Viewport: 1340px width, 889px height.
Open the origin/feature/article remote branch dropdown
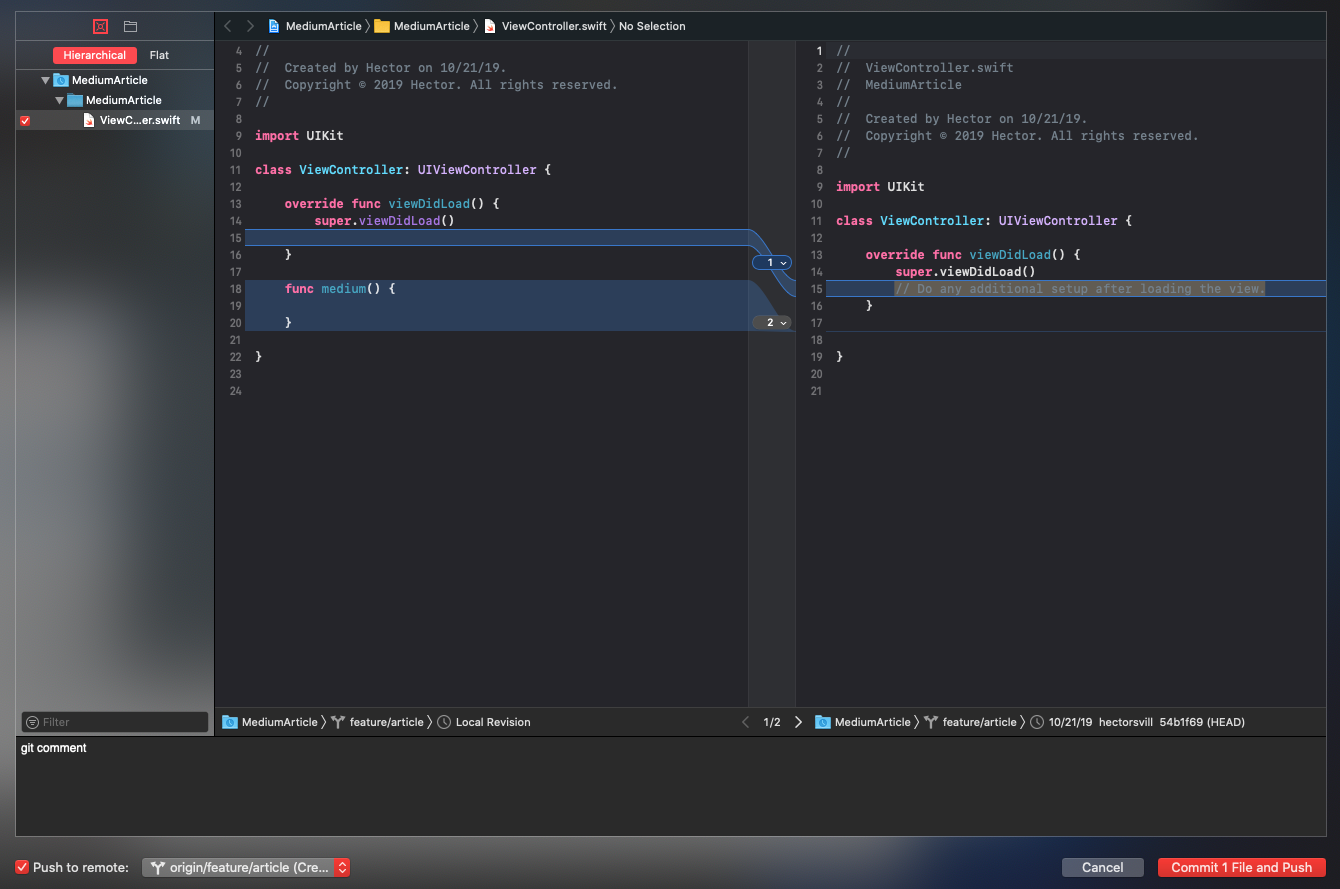tap(246, 868)
